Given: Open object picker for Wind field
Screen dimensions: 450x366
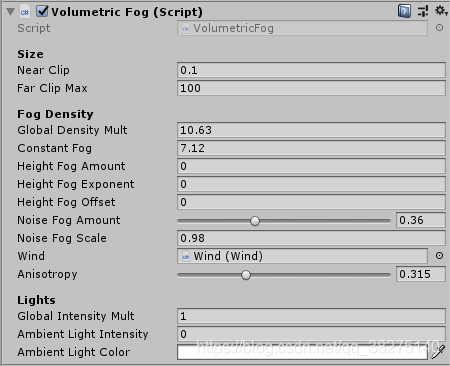Looking at the screenshot, I should [x=439, y=256].
